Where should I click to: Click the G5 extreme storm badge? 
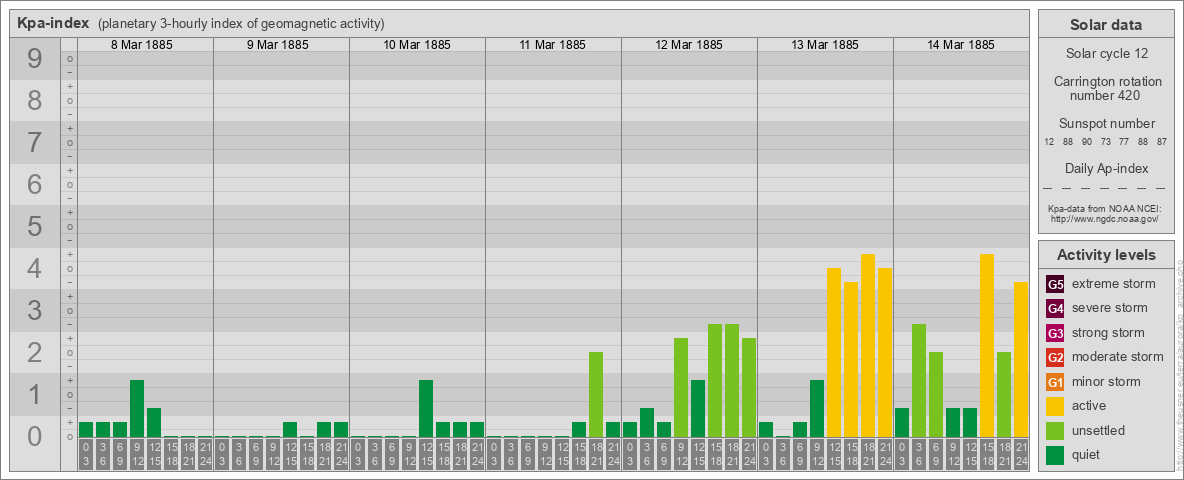[x=1055, y=285]
